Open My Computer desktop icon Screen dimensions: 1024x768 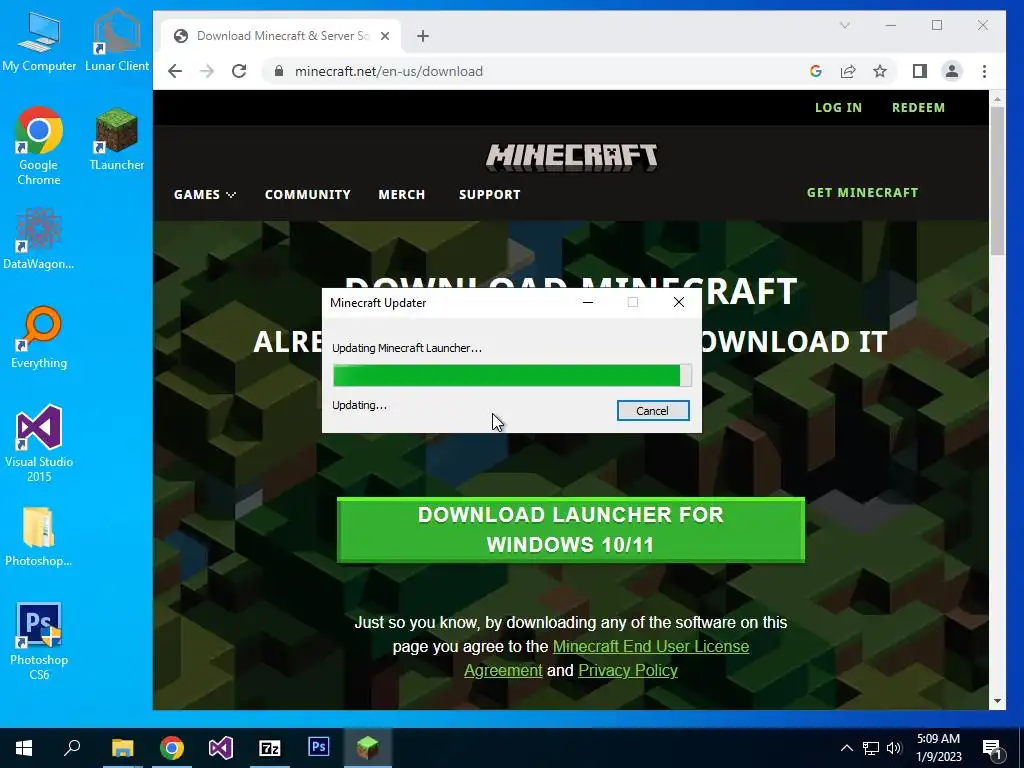(39, 41)
